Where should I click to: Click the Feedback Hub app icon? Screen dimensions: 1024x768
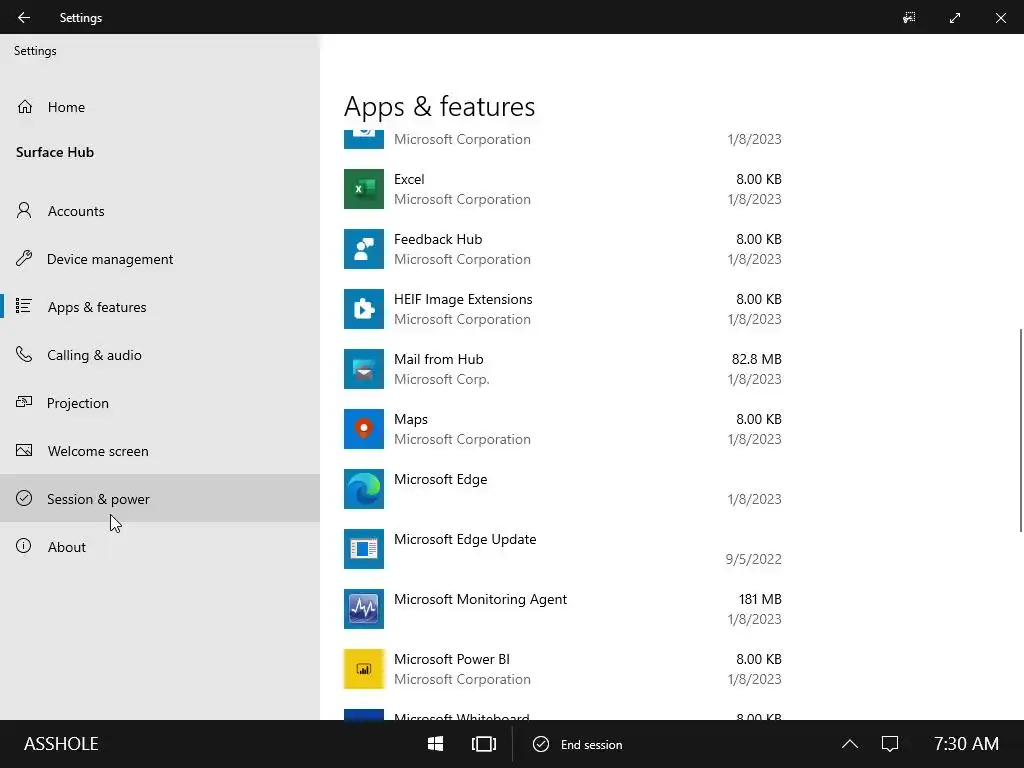[x=364, y=249]
